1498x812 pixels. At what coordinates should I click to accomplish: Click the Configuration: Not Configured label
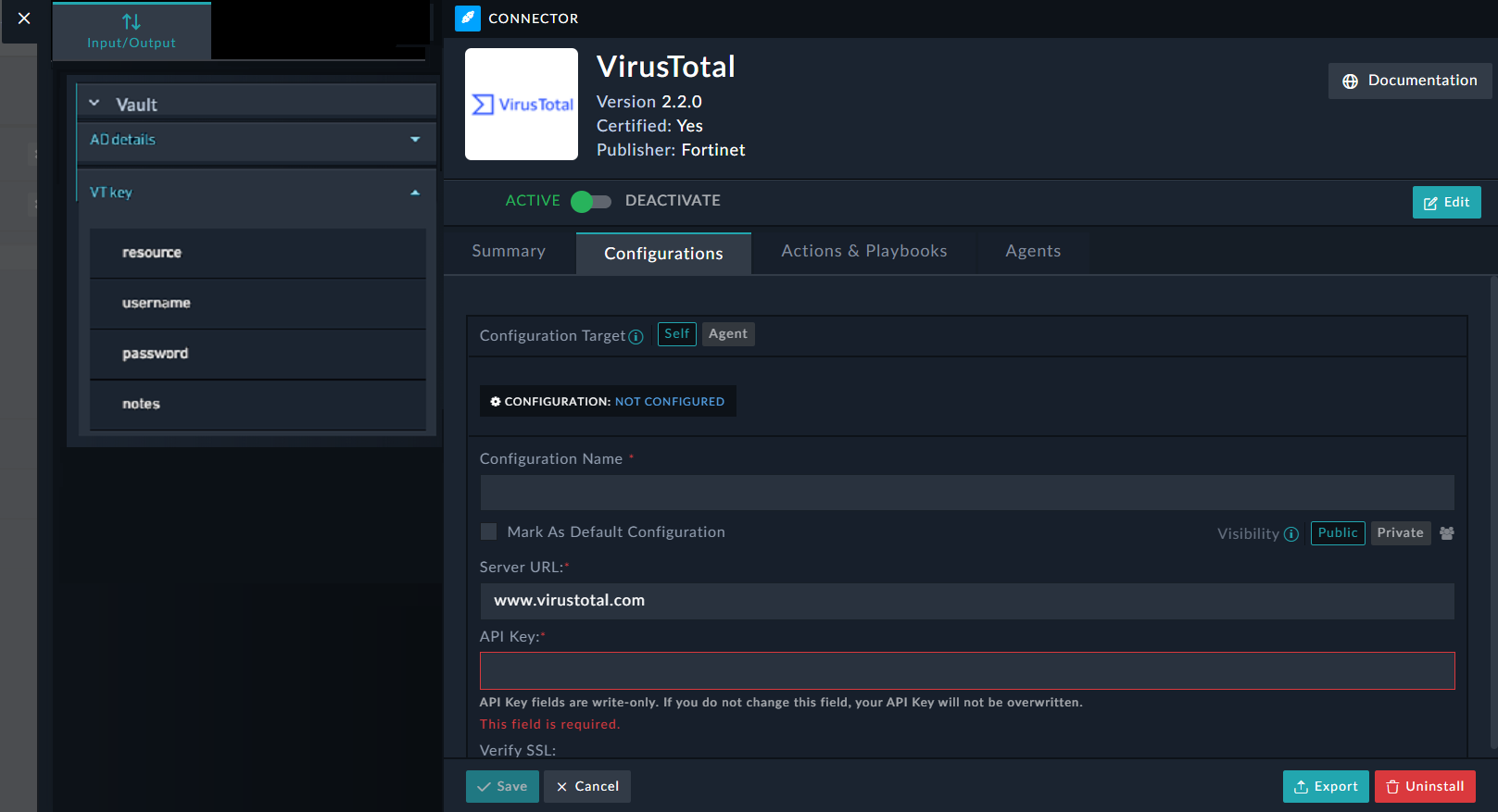[x=608, y=401]
